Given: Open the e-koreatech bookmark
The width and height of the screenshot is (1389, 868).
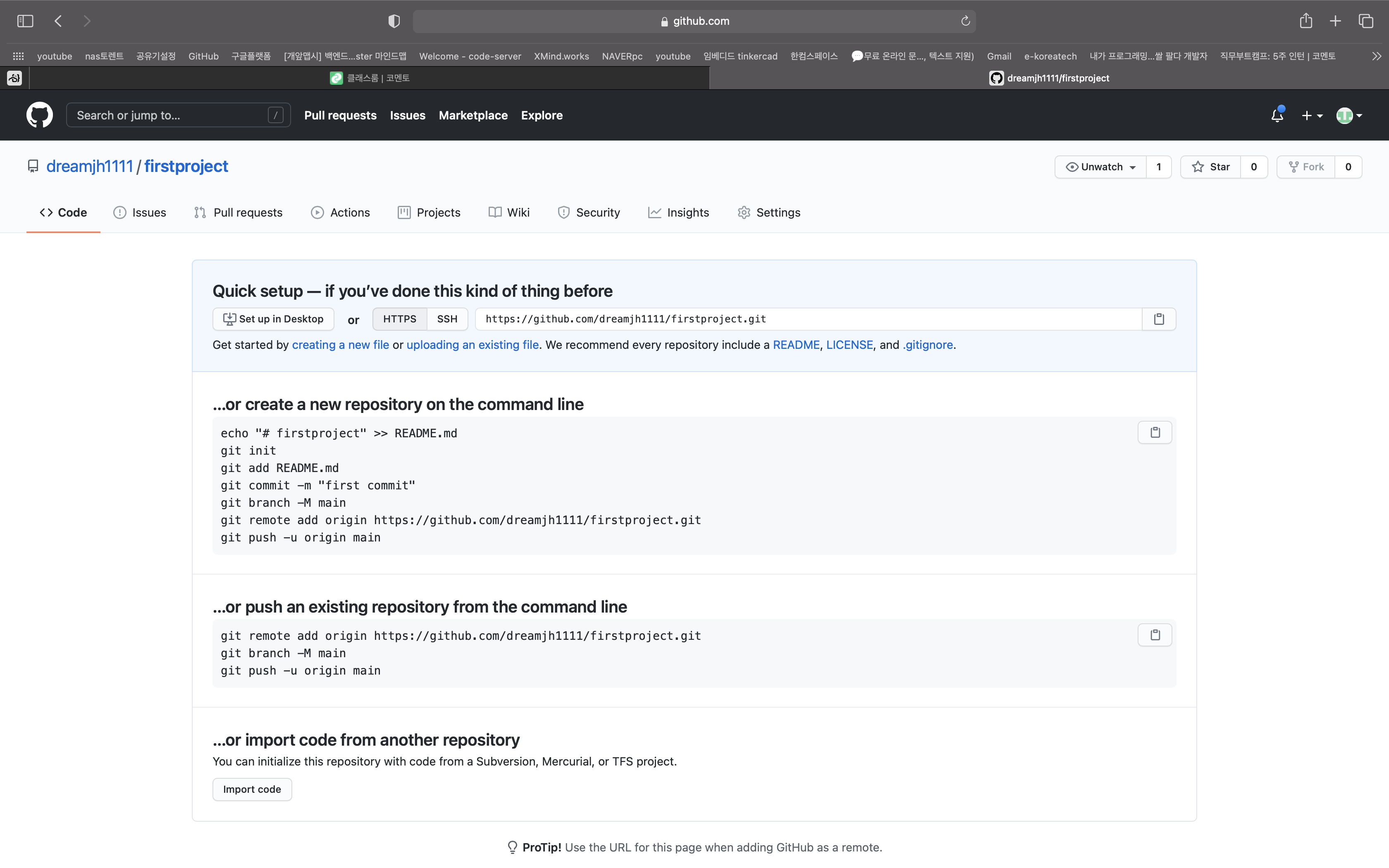Looking at the screenshot, I should [x=1050, y=56].
